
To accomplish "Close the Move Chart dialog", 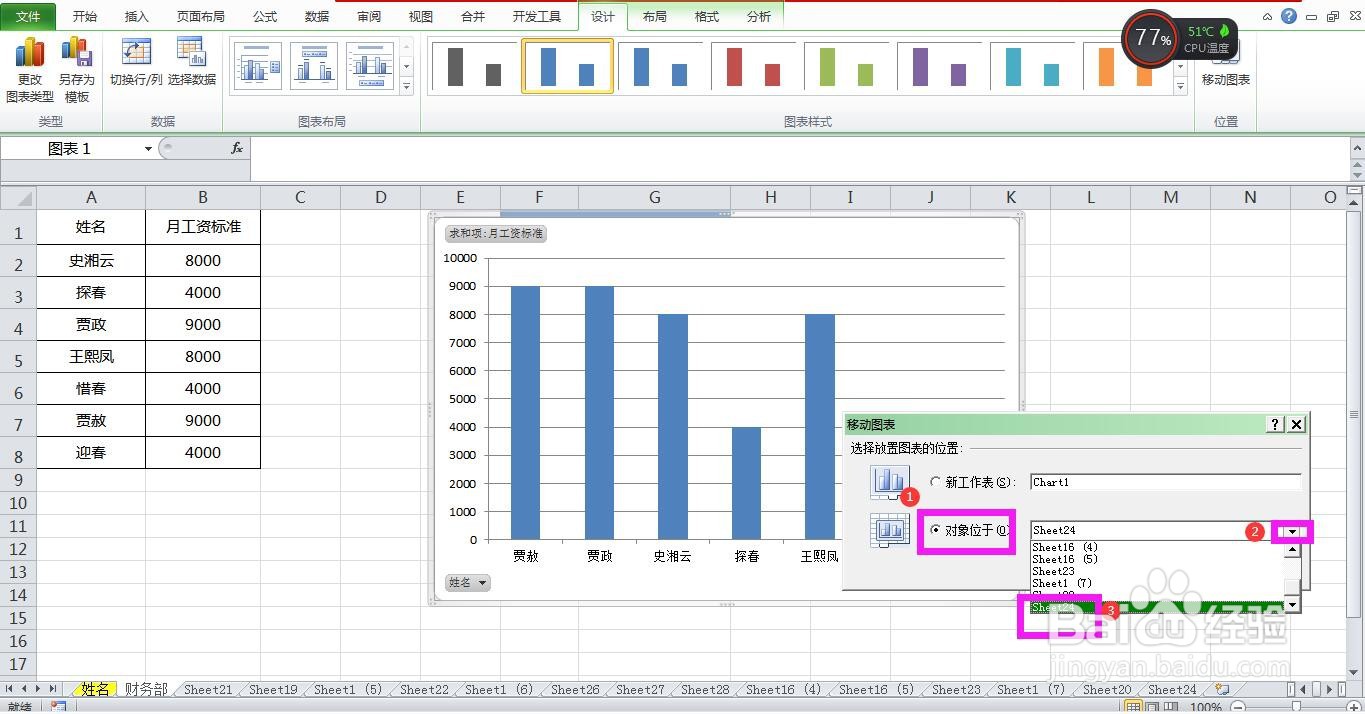I will pyautogui.click(x=1296, y=424).
